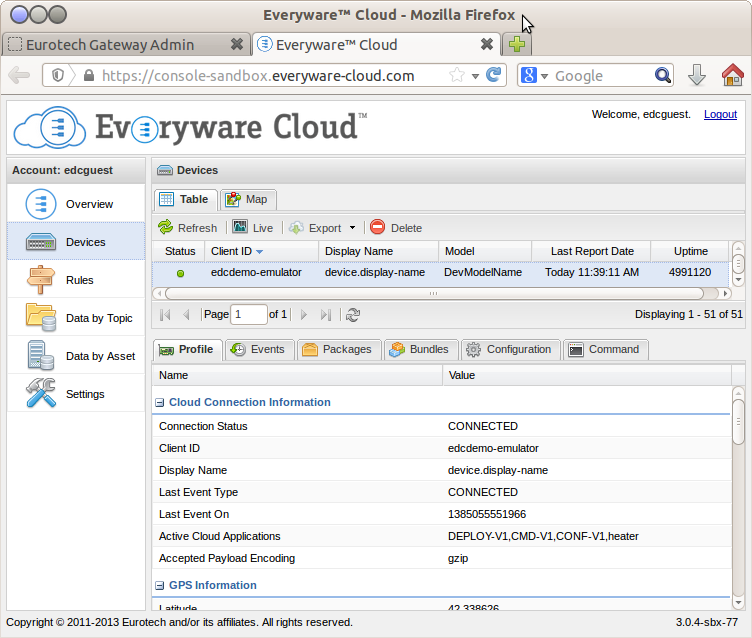Go to first page pagination icon
This screenshot has width=752, height=638.
pos(165,315)
